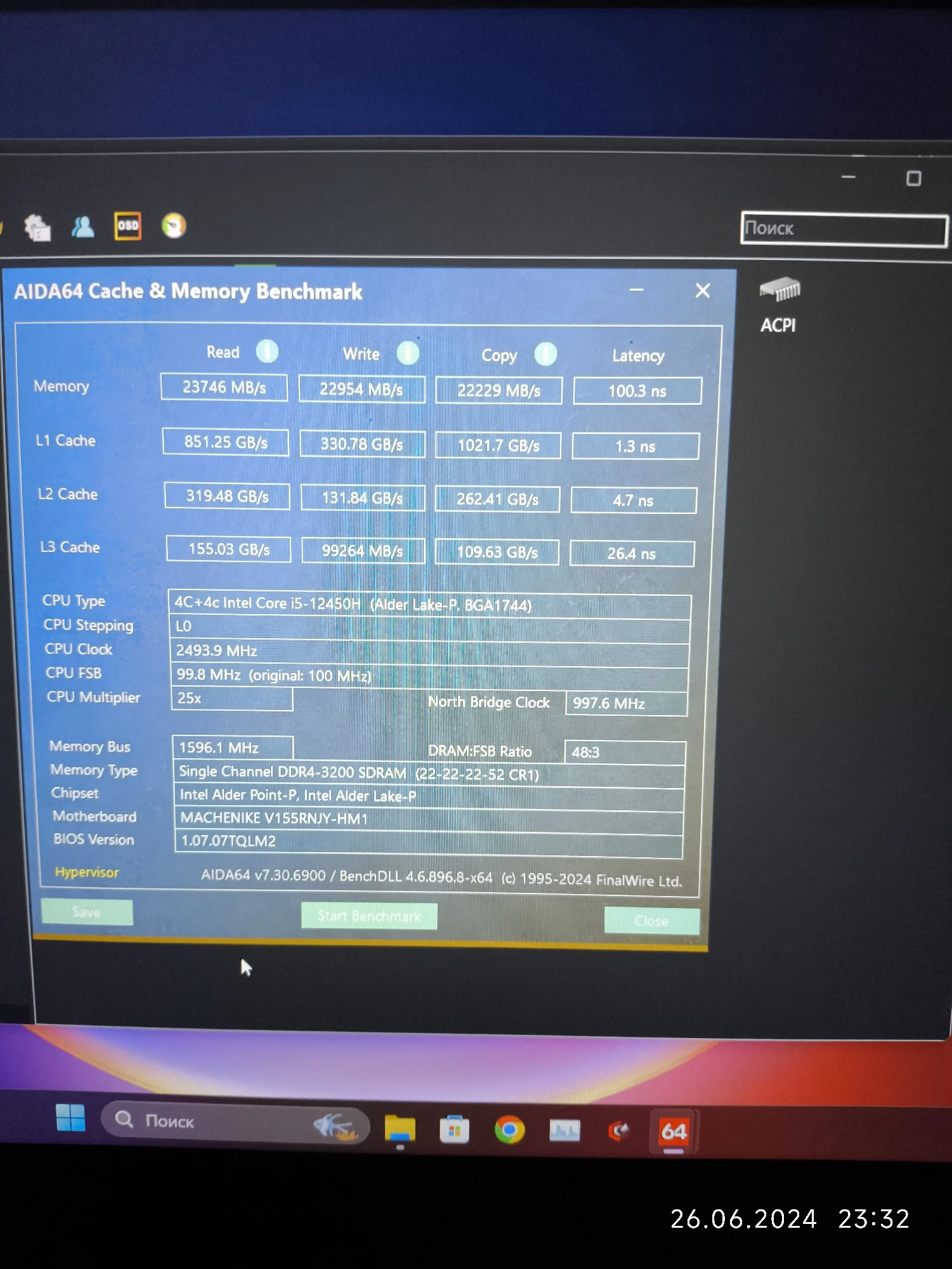This screenshot has width=952, height=1269.
Task: Start Benchmark in the AIDA64 dialog
Action: (x=369, y=916)
